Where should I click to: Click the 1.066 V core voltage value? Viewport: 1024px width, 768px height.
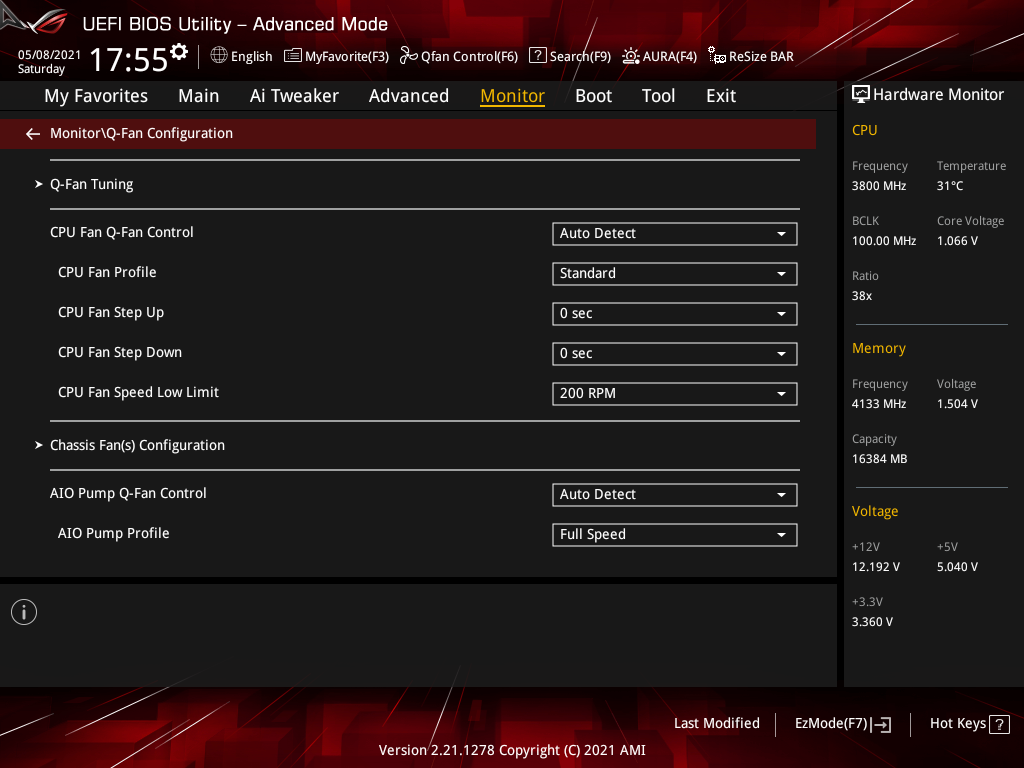pyautogui.click(x=957, y=241)
